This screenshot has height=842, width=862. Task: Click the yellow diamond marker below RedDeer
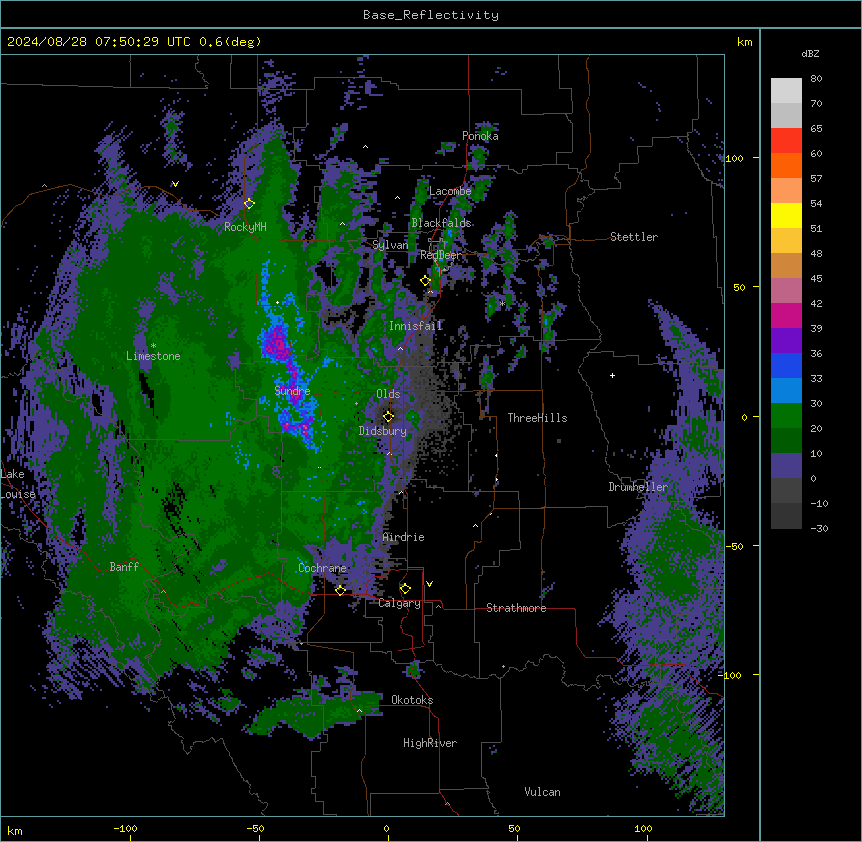coord(426,281)
